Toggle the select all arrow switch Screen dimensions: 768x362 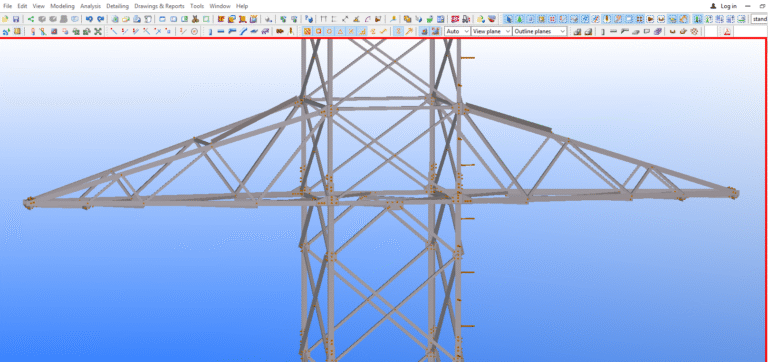click(509, 19)
